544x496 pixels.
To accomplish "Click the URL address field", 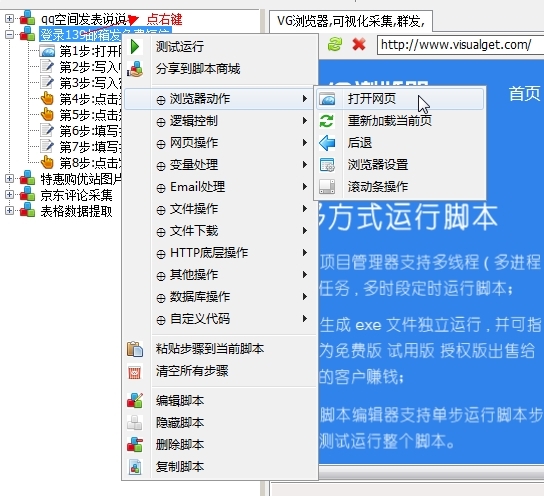I will click(460, 45).
